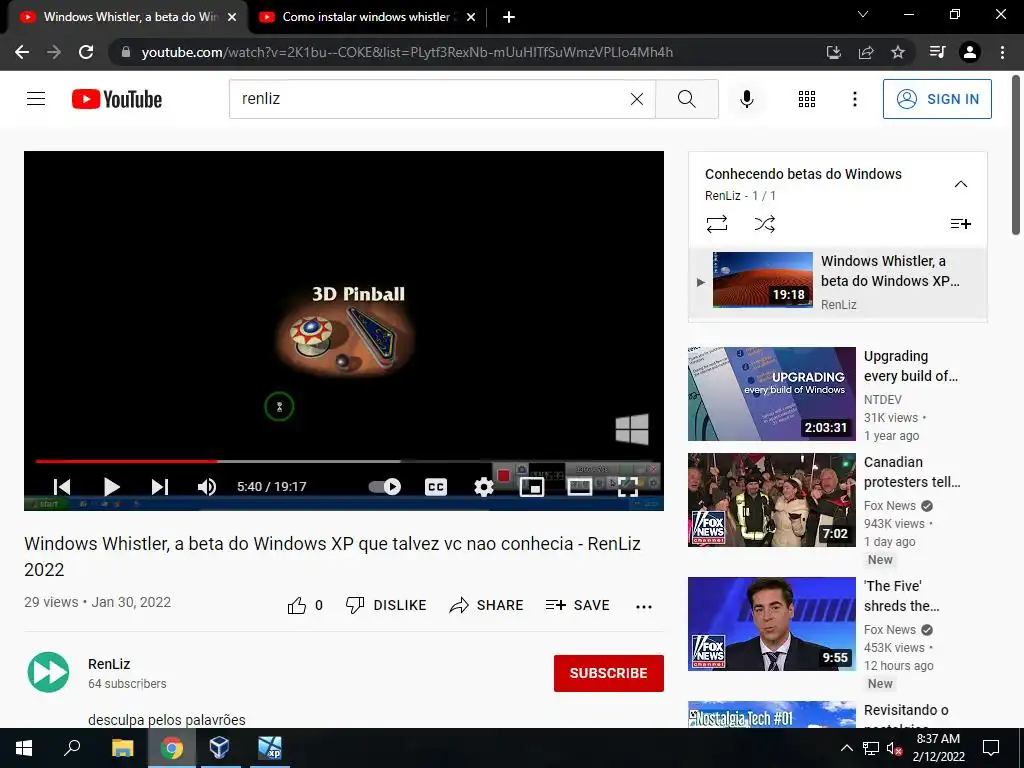1024x768 pixels.
Task: Open the NTDEV channel name
Action: (x=882, y=400)
